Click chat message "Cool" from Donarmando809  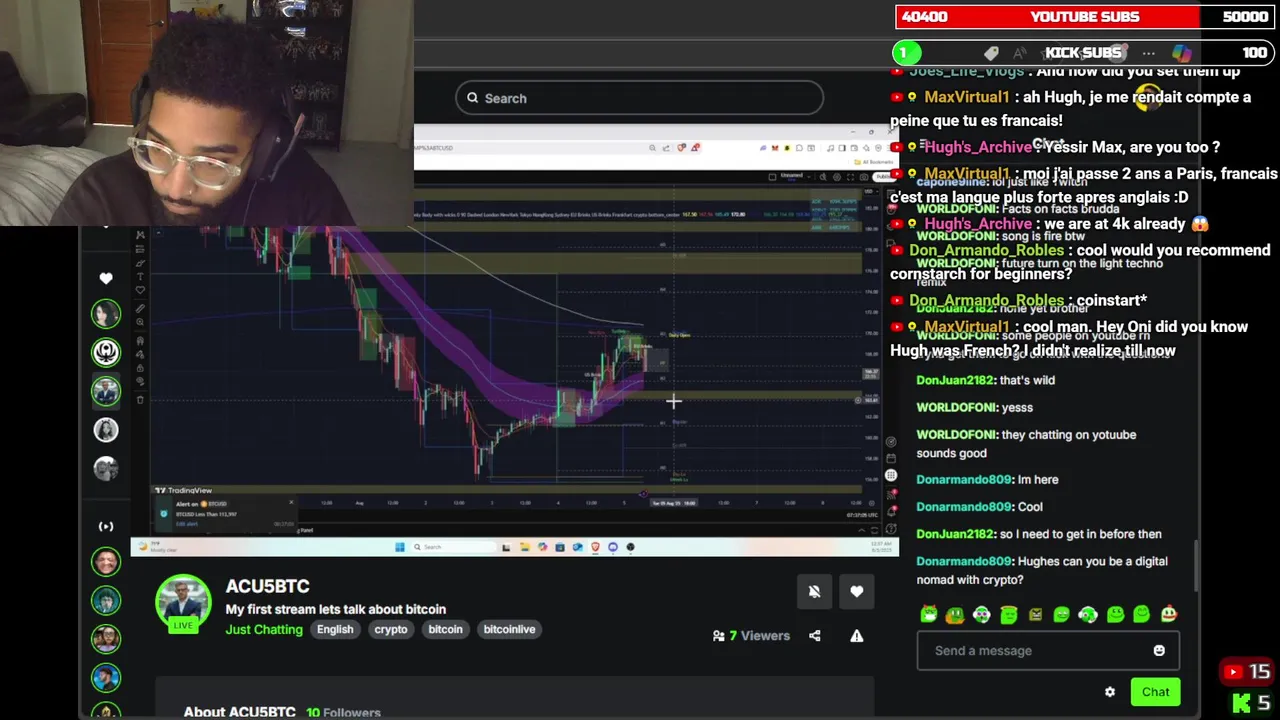1030,507
